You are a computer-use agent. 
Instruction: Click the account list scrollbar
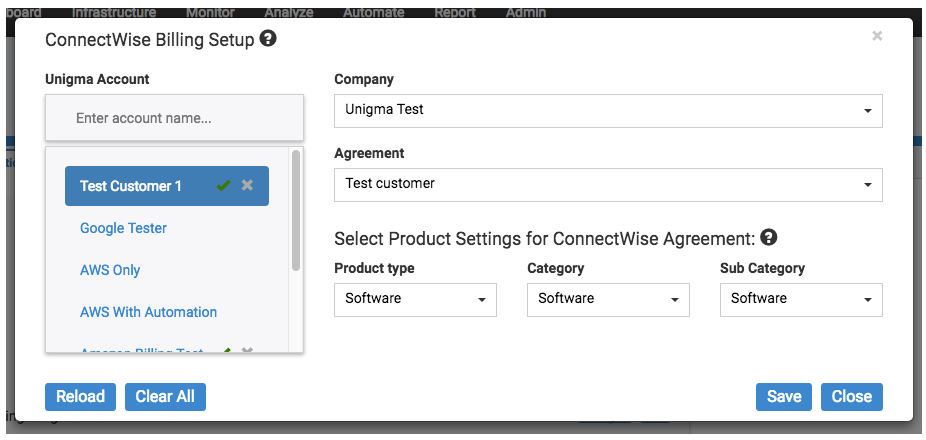(296, 210)
